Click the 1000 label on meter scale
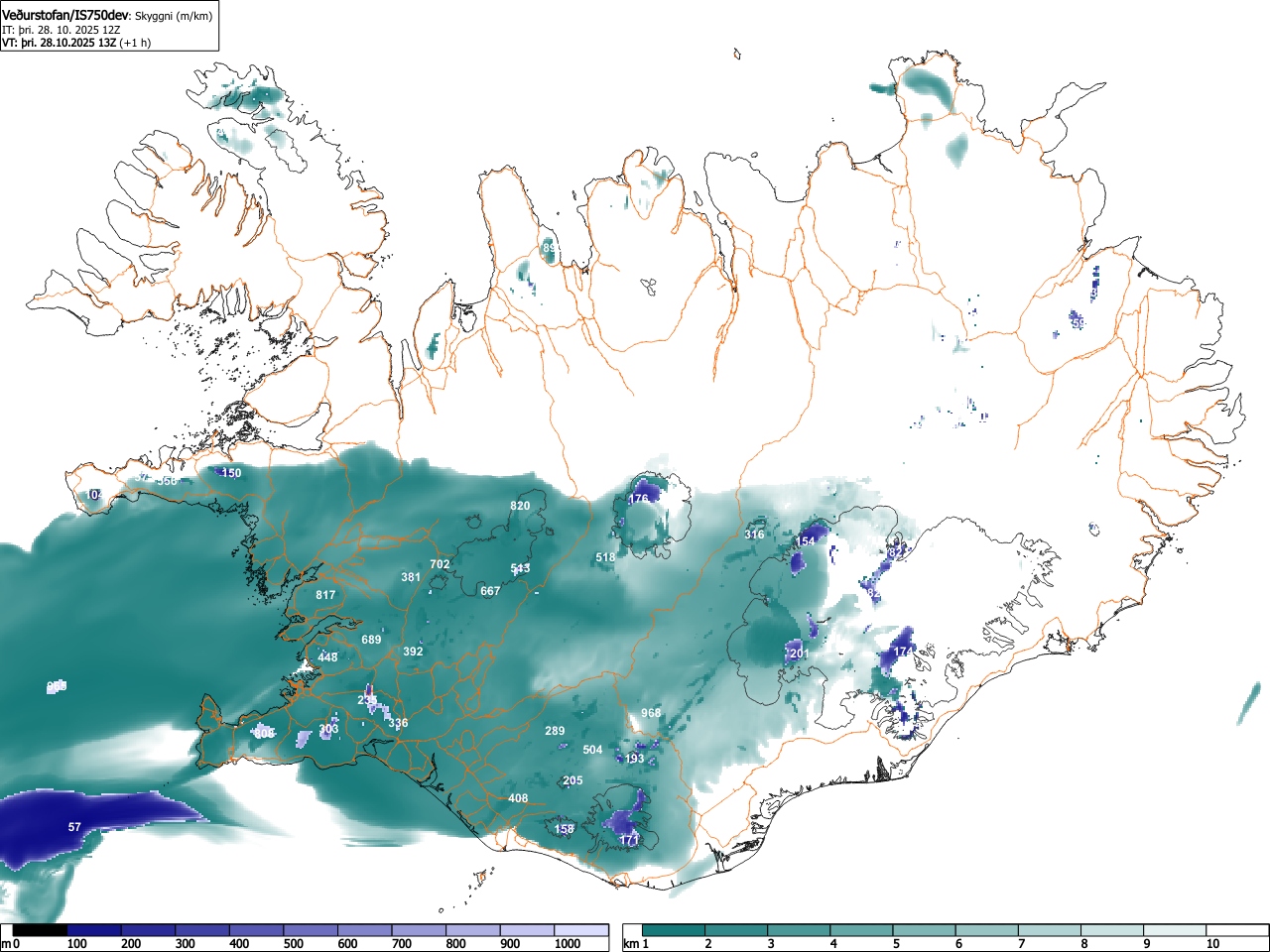 pyautogui.click(x=568, y=944)
